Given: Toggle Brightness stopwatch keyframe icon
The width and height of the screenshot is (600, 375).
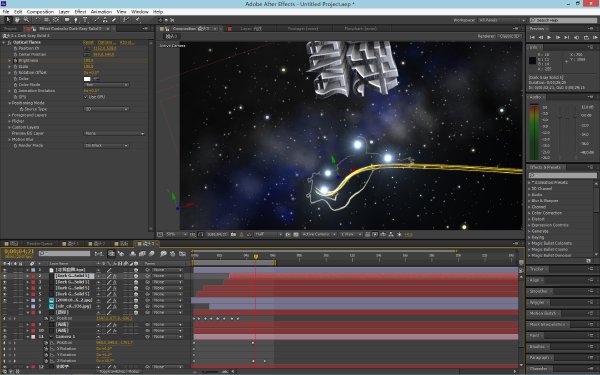Looking at the screenshot, I should (x=15, y=60).
